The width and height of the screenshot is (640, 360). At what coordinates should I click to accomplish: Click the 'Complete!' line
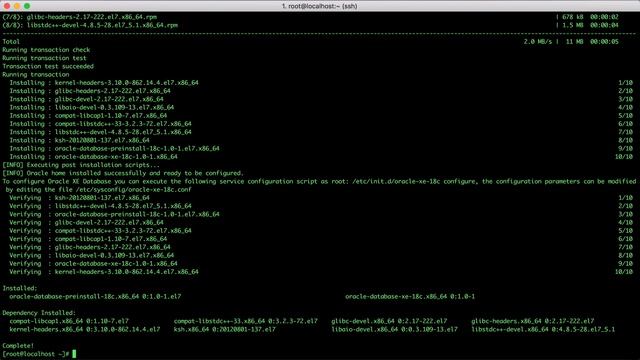[x=18, y=346]
